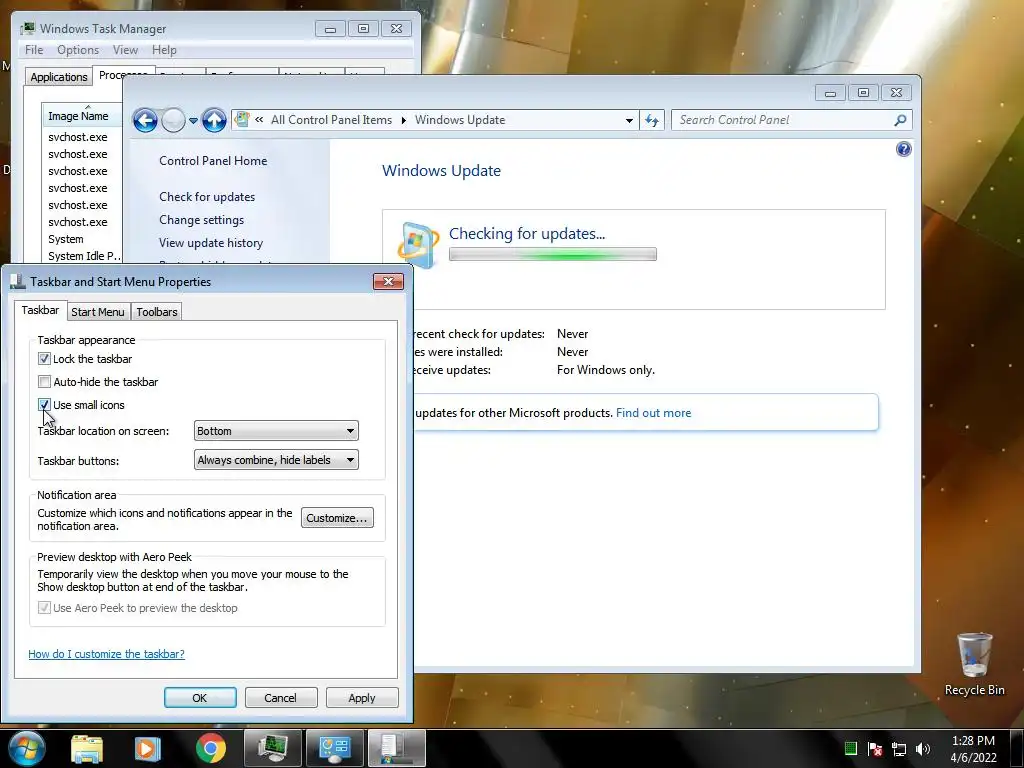The image size is (1024, 768).
Task: Click the address bar Control Panel icon
Action: [242, 120]
